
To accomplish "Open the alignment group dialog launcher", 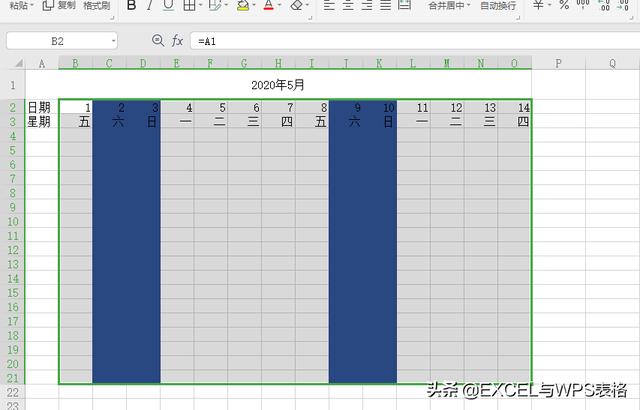I will click(518, 18).
